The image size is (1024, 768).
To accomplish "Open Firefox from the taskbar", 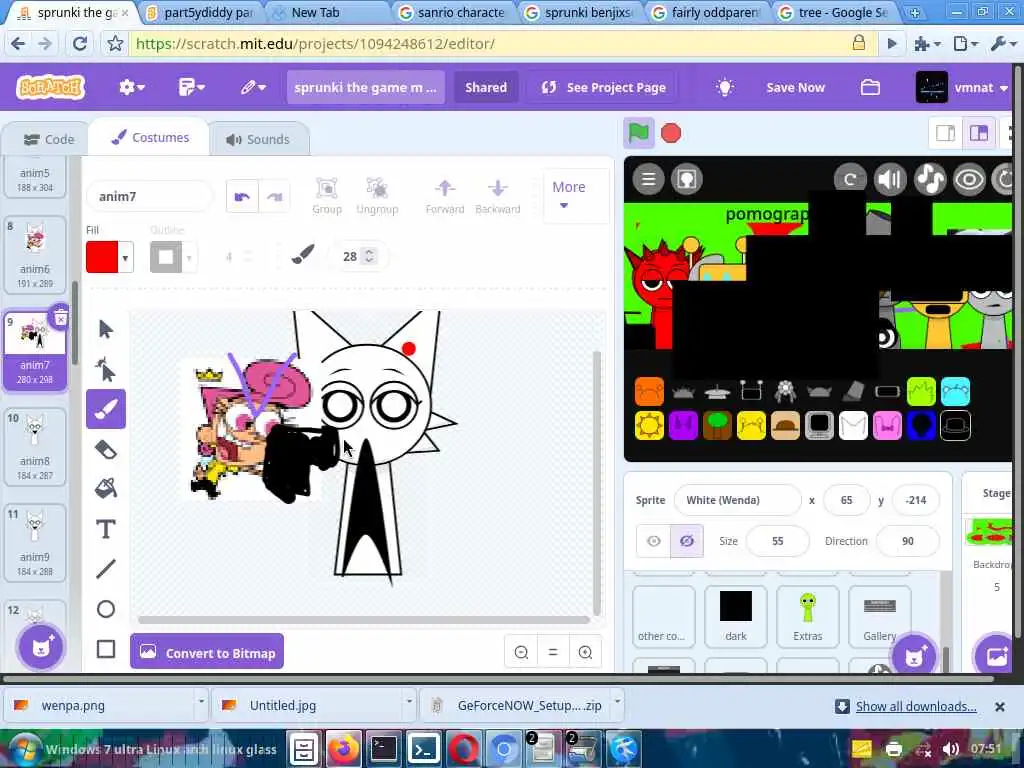I will [344, 748].
